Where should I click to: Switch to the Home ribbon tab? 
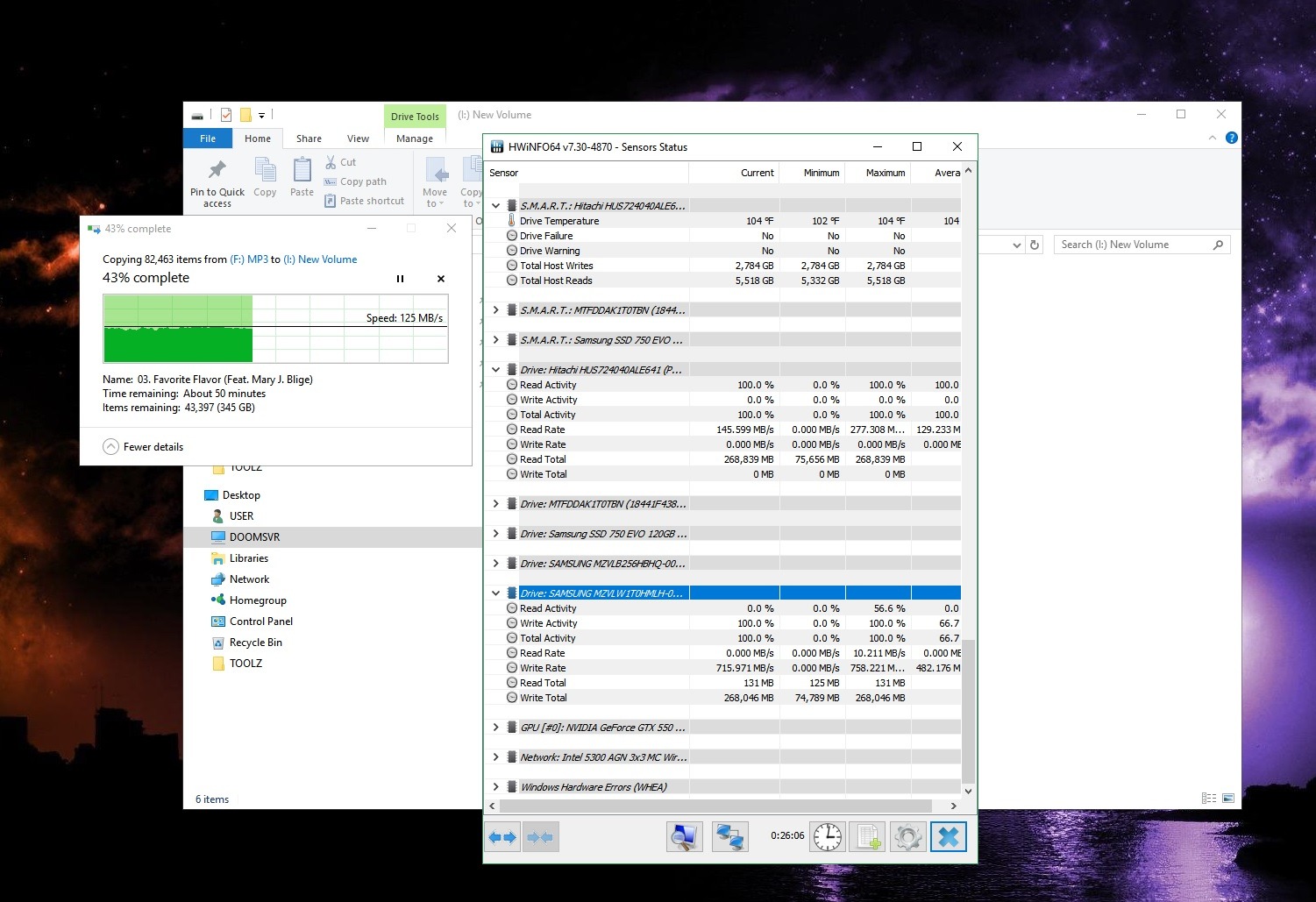tap(258, 138)
